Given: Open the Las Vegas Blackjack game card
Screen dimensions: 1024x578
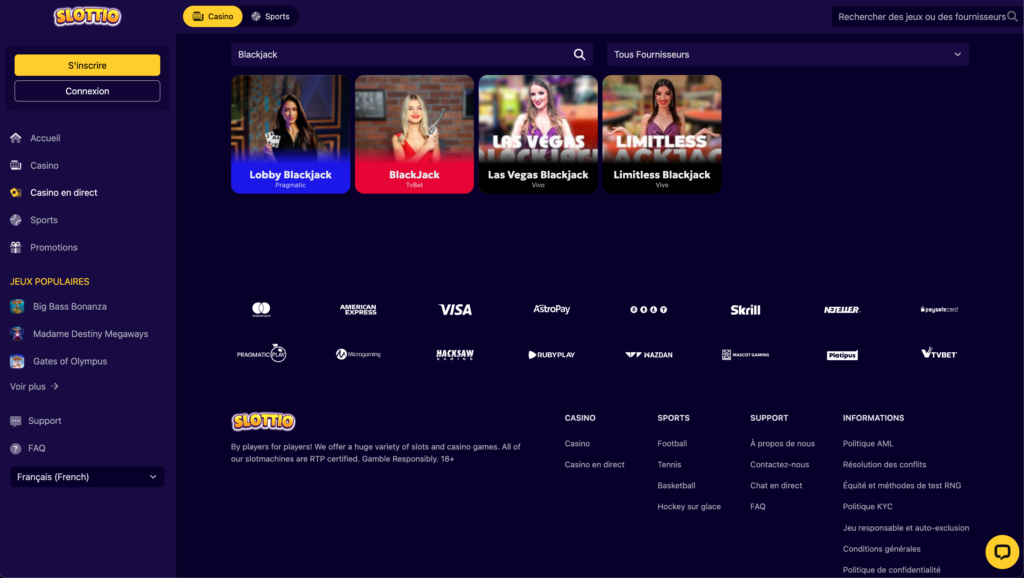Looking at the screenshot, I should coord(538,134).
